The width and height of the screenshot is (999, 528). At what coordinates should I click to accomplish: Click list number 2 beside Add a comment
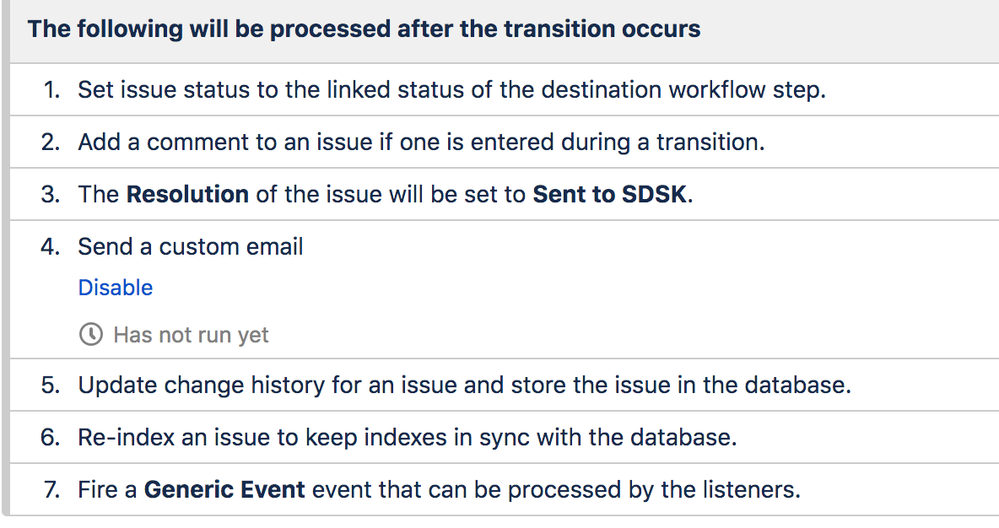point(50,142)
